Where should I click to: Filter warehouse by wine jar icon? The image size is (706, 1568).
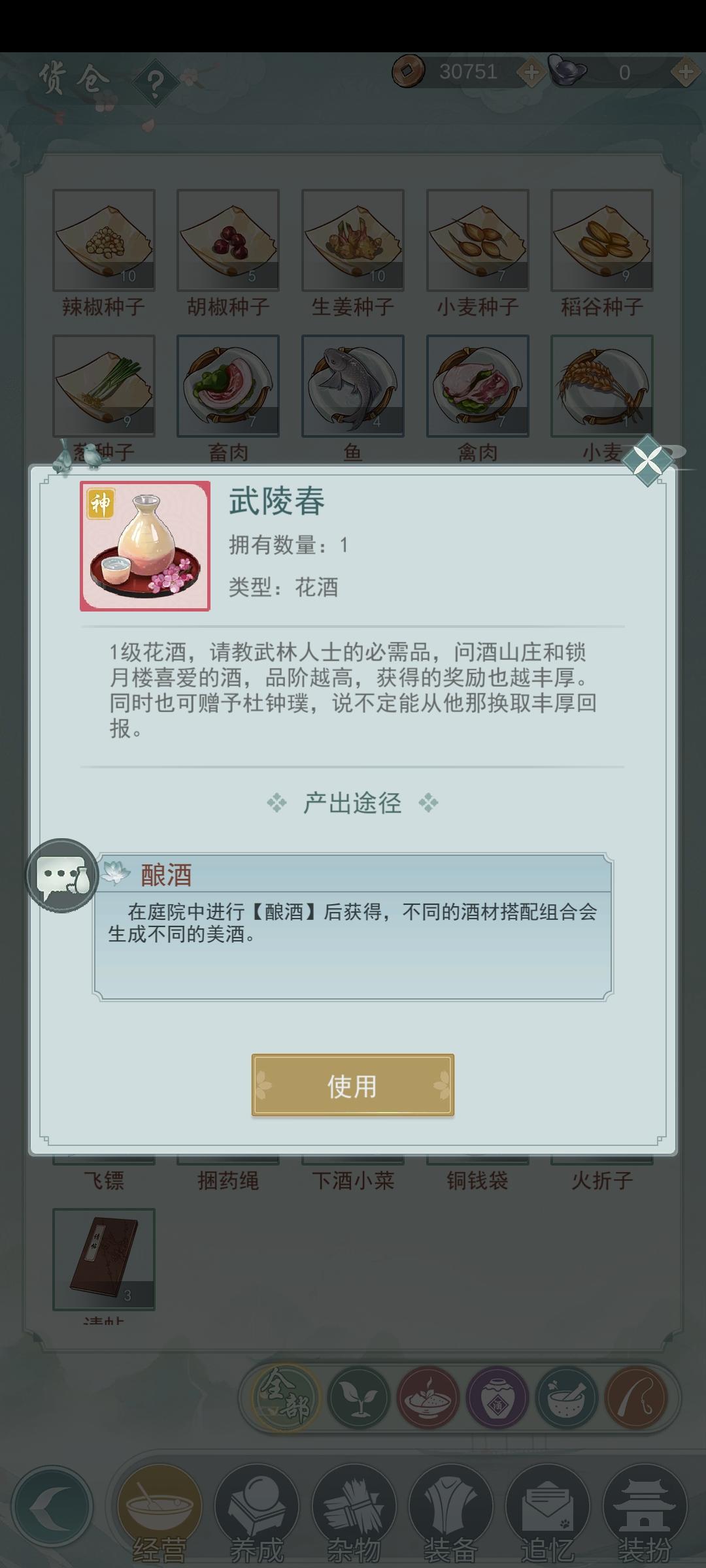click(497, 1397)
